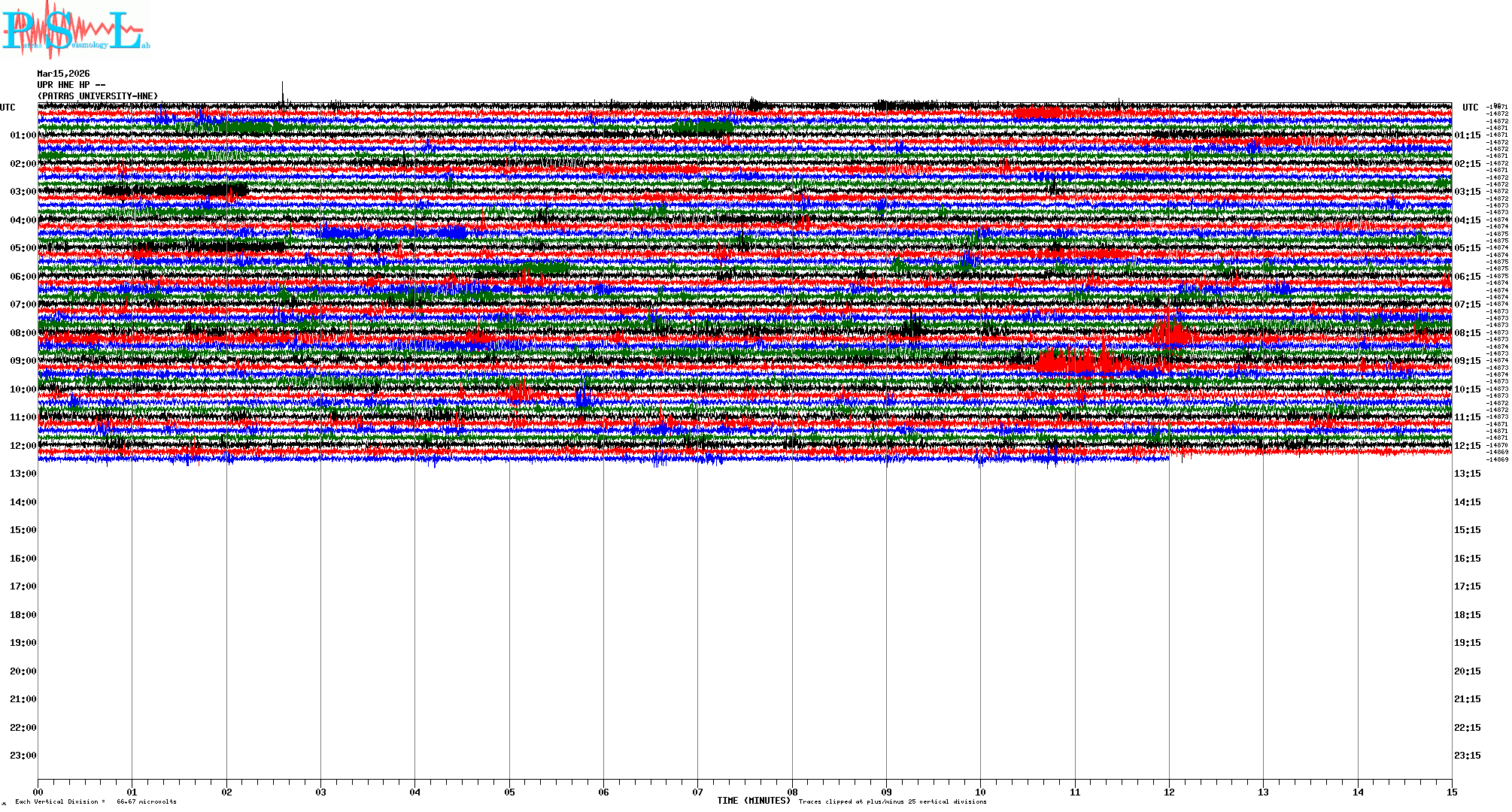Click the left UTC axis label
The image size is (1512, 812).
pos(8,108)
